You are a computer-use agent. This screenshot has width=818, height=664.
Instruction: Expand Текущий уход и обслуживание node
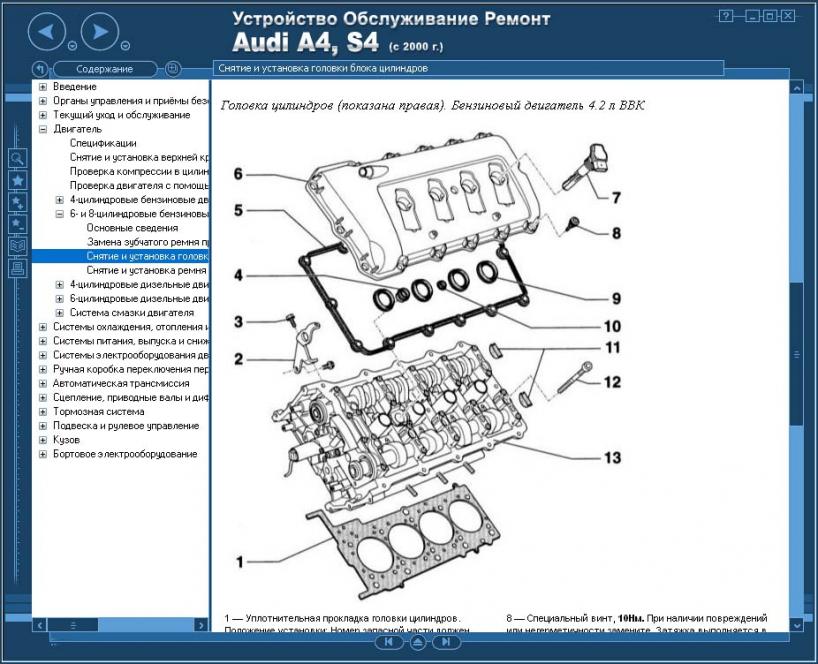(x=43, y=115)
